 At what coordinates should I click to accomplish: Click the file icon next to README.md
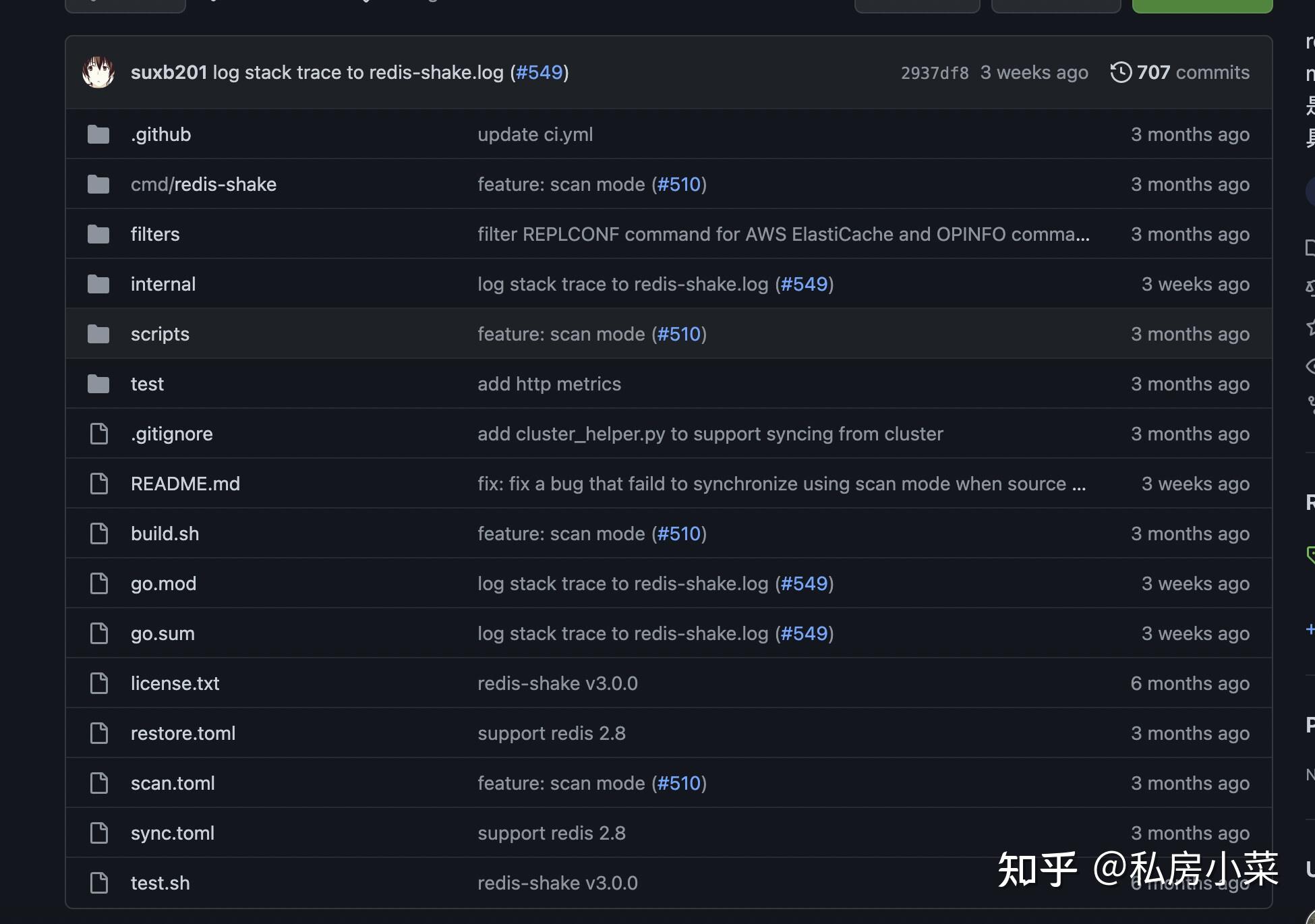tap(99, 483)
